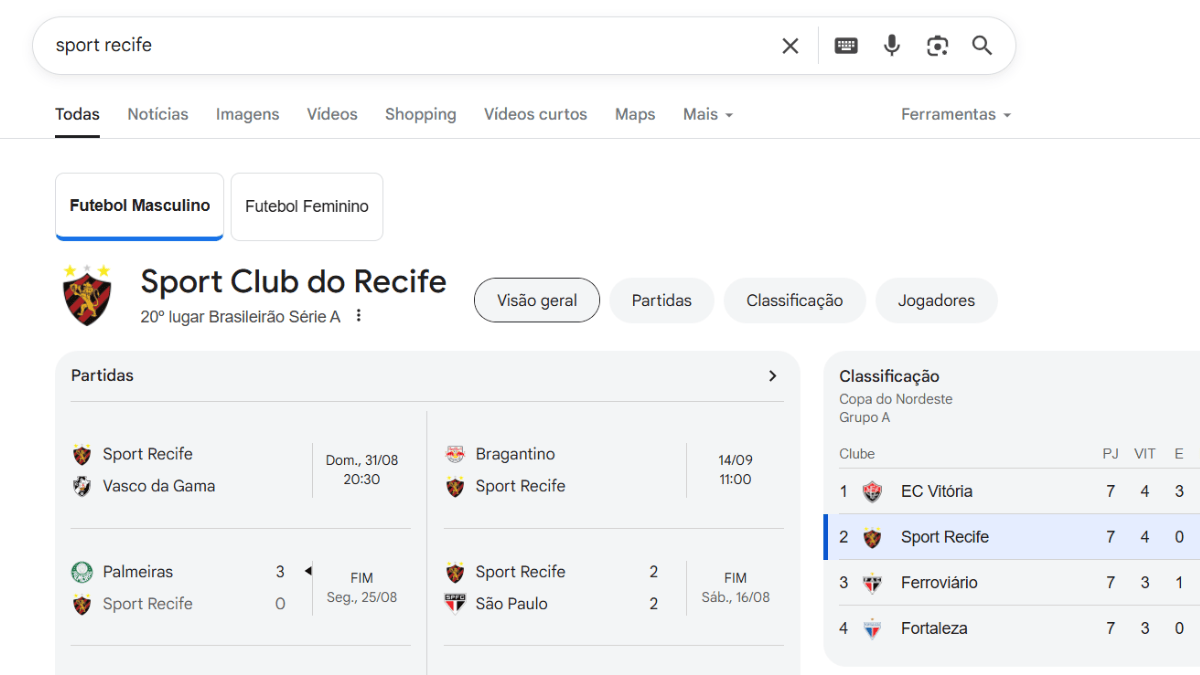
Task: Expand Partidas with the right chevron
Action: click(x=772, y=376)
